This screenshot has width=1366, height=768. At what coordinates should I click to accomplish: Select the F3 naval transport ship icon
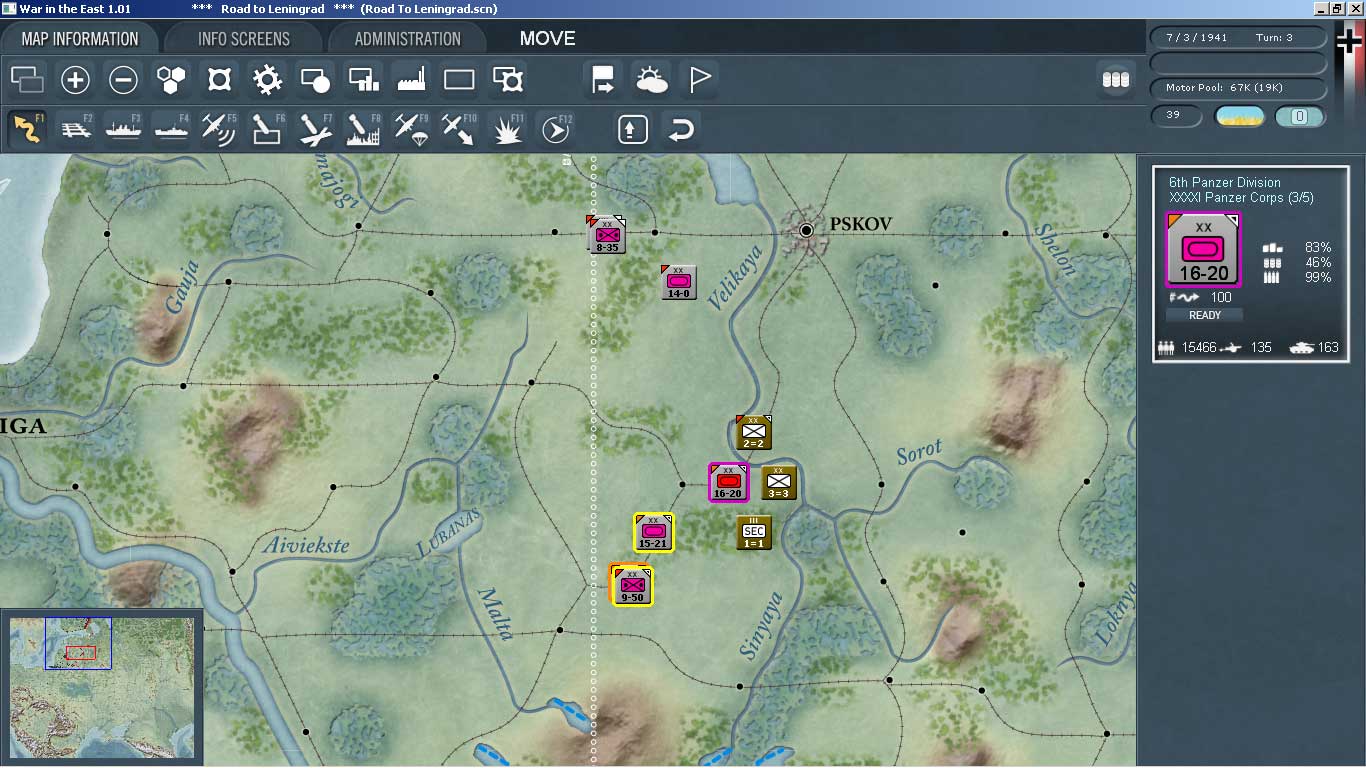pyautogui.click(x=123, y=129)
